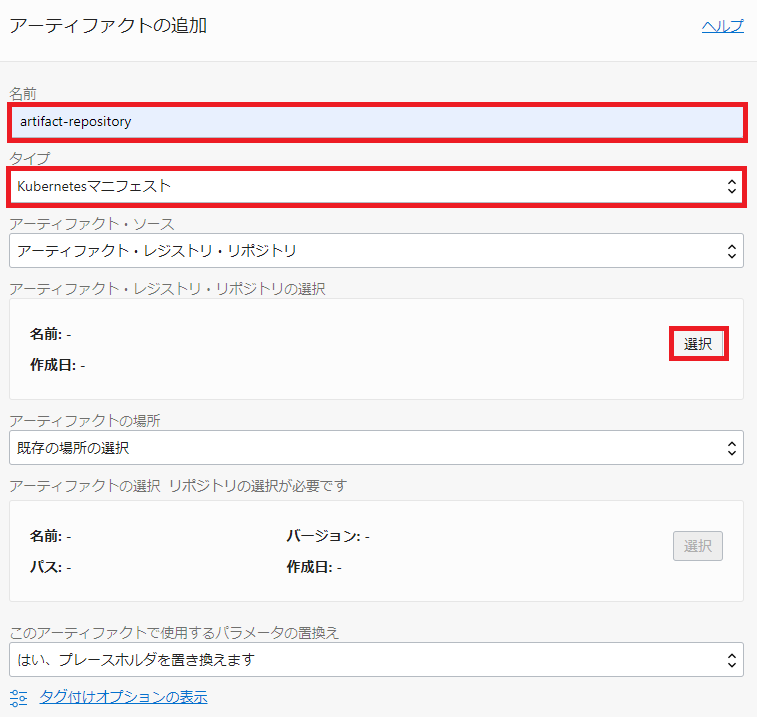This screenshot has width=757, height=717.
Task: Open the ヘルプ link
Action: pyautogui.click(x=722, y=27)
